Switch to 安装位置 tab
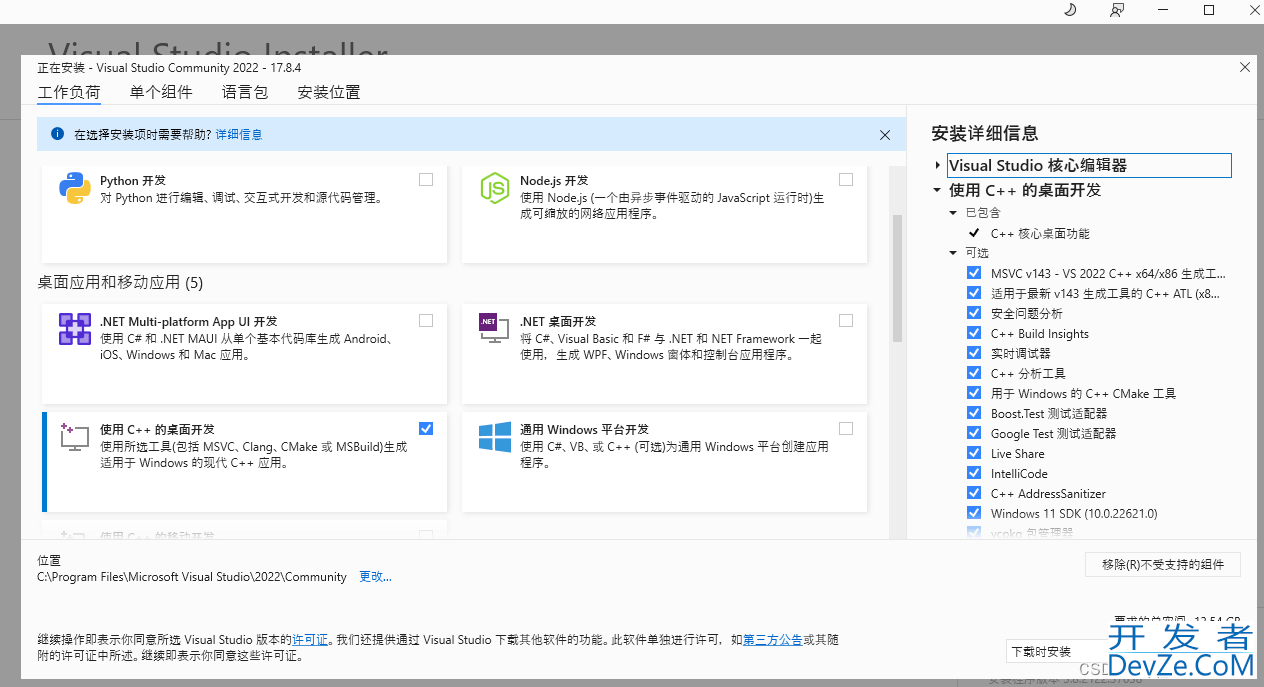Image resolution: width=1264 pixels, height=687 pixels. pos(329,92)
